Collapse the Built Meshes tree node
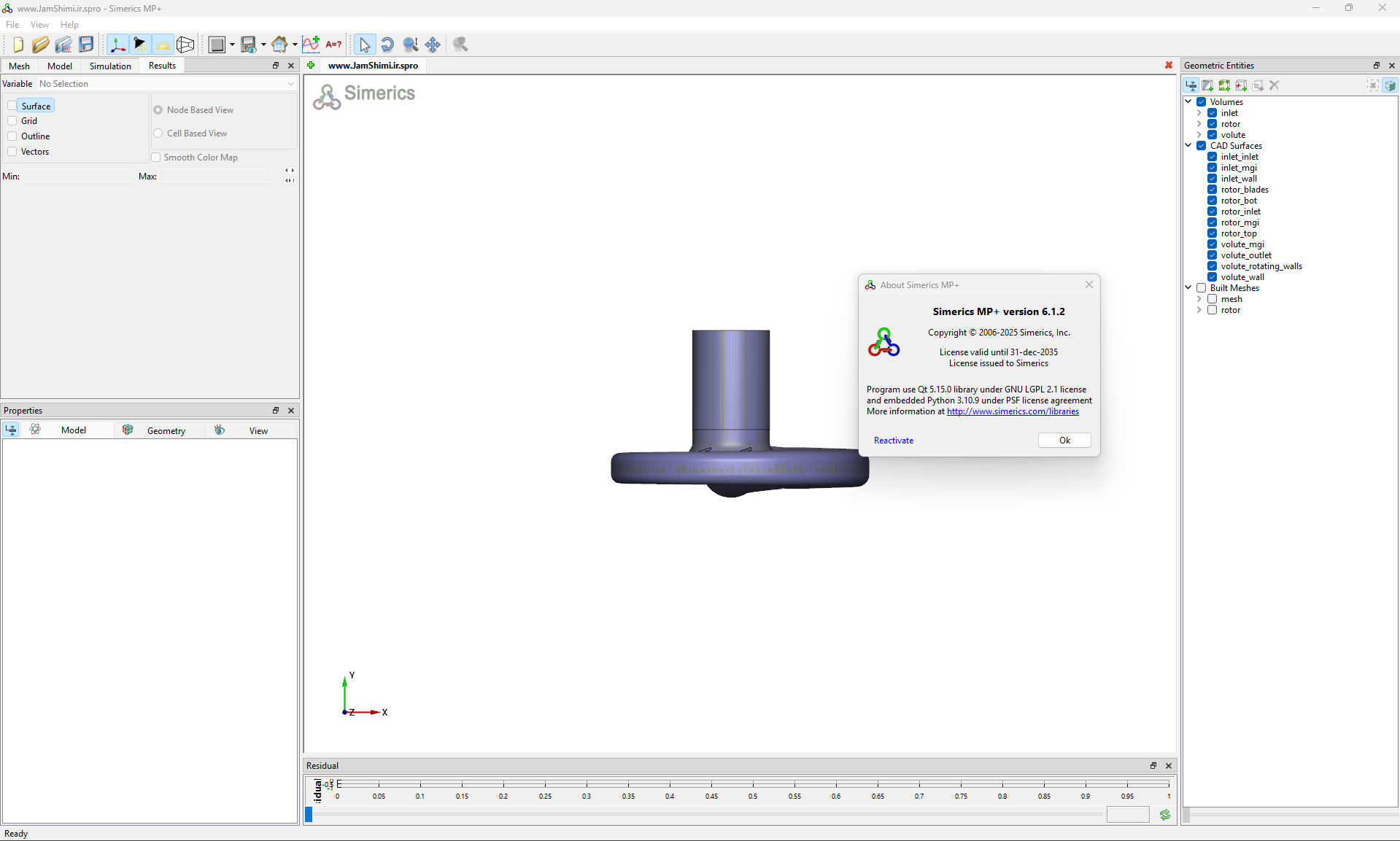This screenshot has height=841, width=1400. 1189,288
